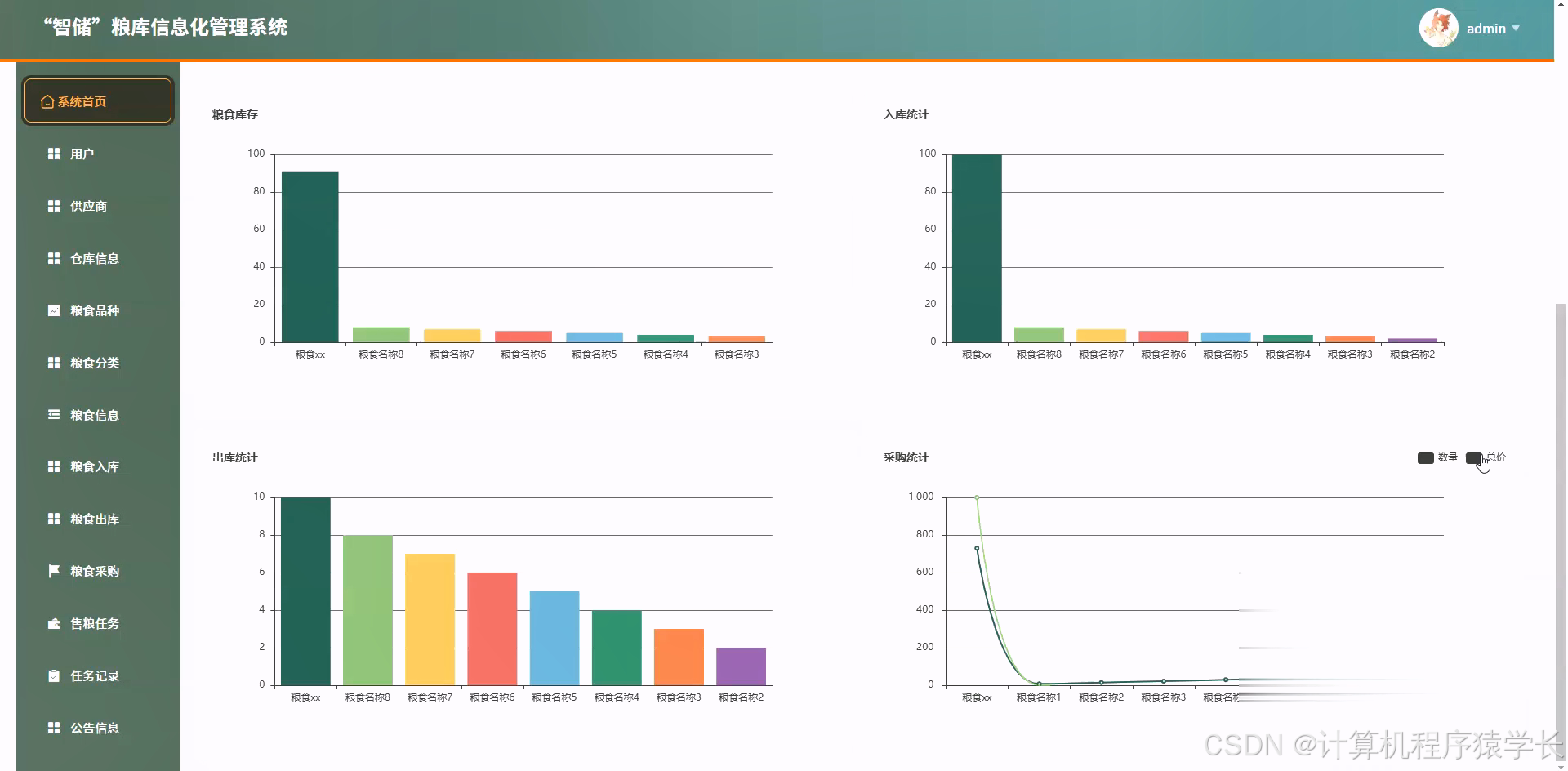Click the 出库统计 chart title
Viewport: 1568px width, 771px height.
pos(235,458)
